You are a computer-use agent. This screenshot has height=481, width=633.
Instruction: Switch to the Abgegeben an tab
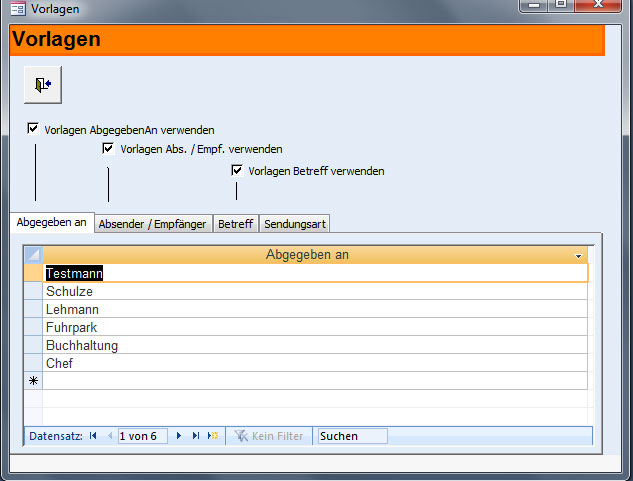tap(52, 222)
